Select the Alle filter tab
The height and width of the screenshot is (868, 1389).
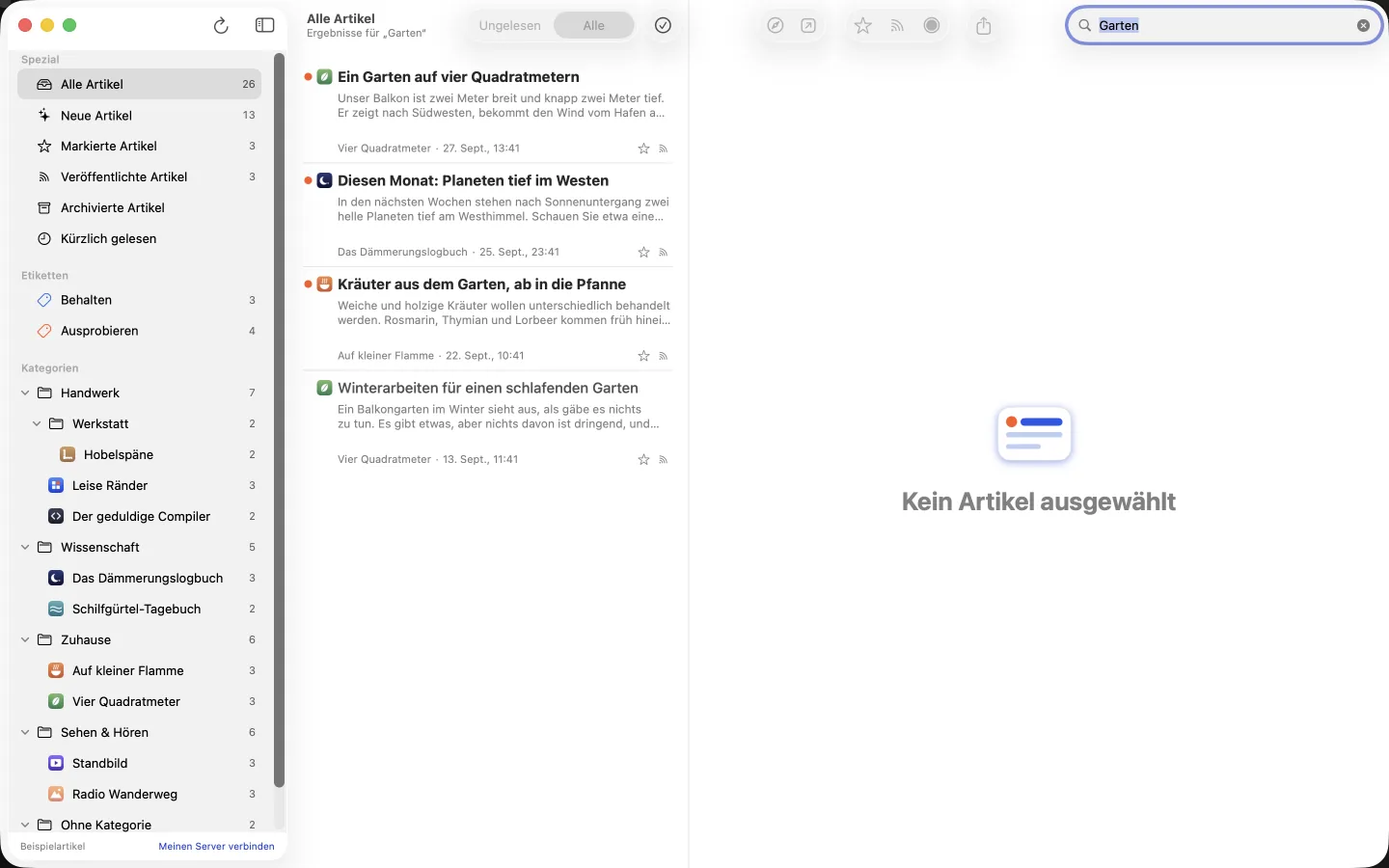[x=594, y=26]
